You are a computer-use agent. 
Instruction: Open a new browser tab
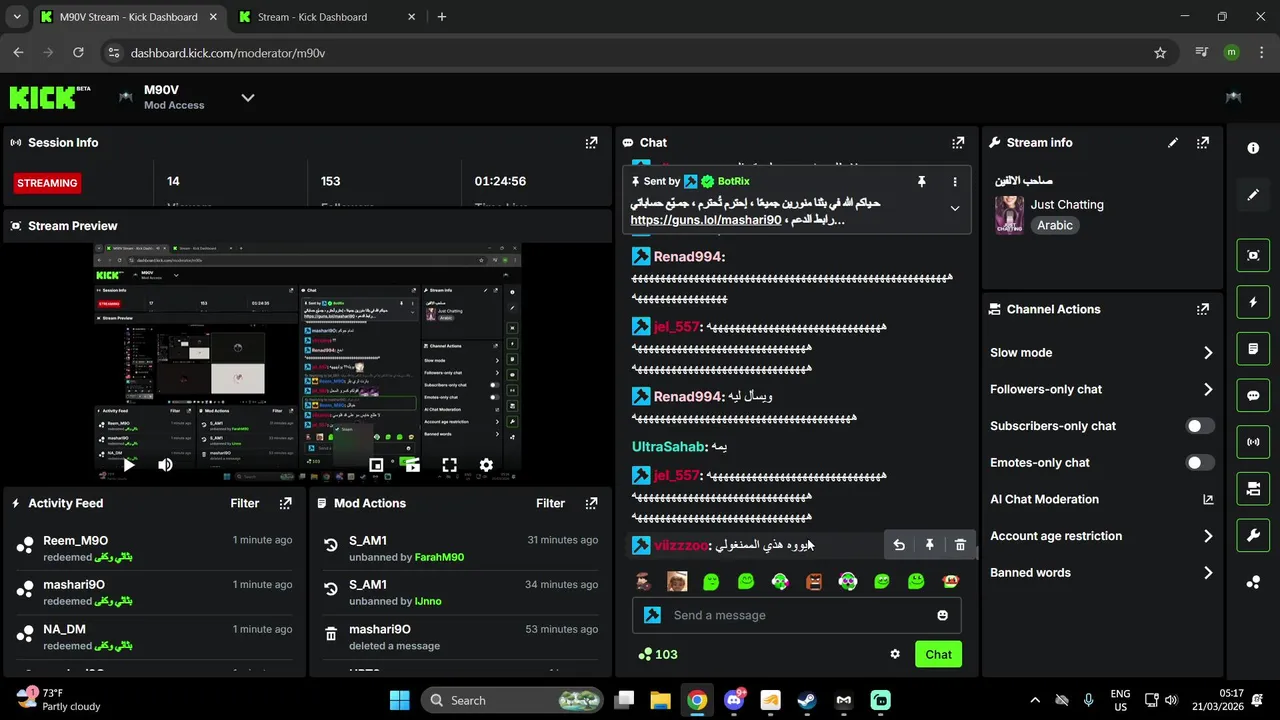click(x=442, y=17)
